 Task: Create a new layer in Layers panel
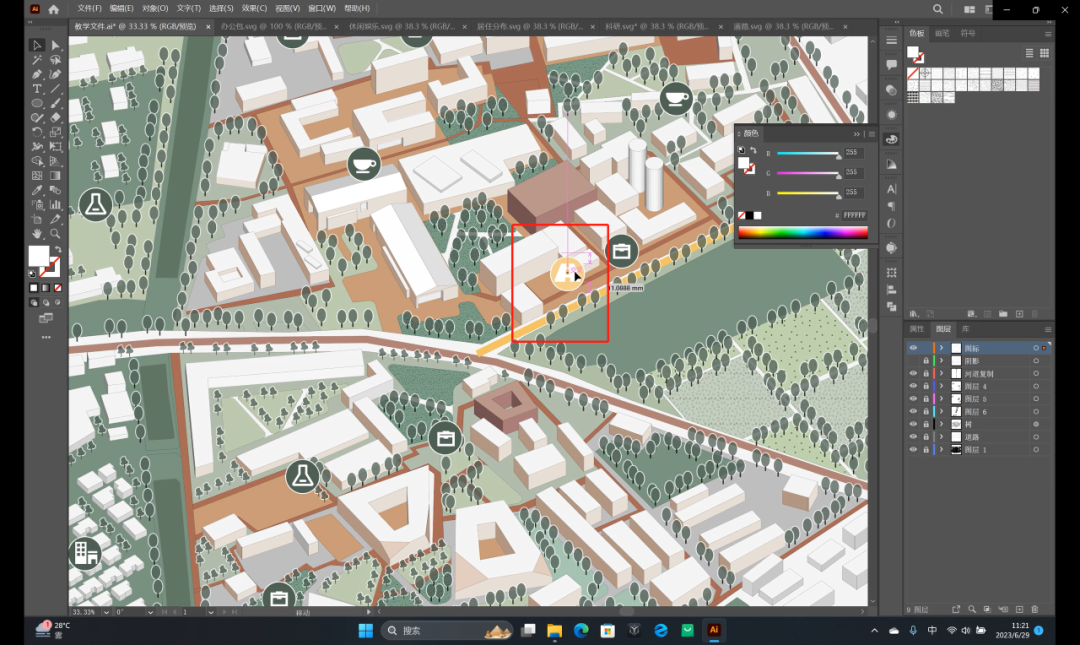[x=1019, y=609]
